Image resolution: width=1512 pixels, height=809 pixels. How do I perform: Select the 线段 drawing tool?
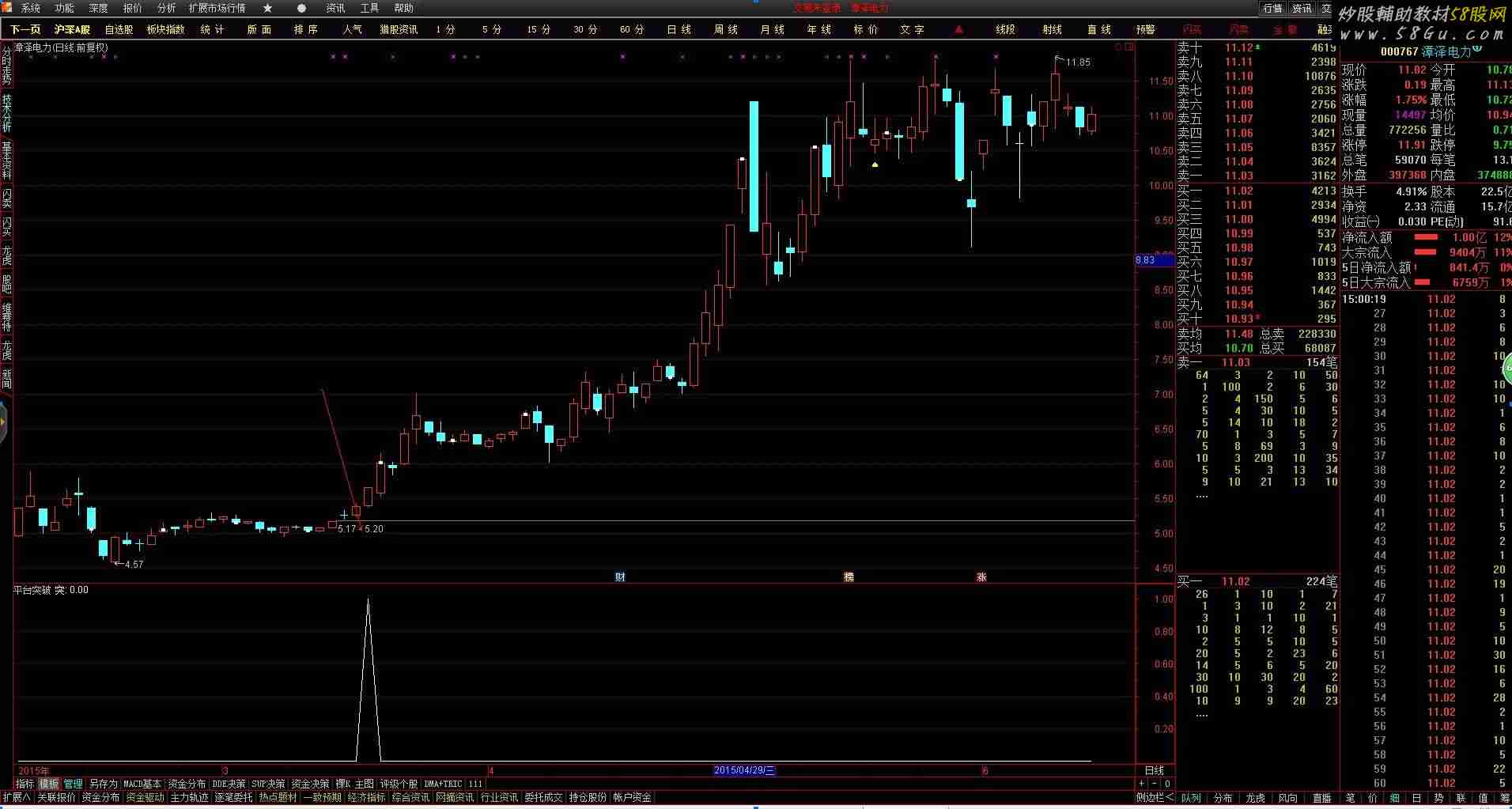pyautogui.click(x=1005, y=29)
